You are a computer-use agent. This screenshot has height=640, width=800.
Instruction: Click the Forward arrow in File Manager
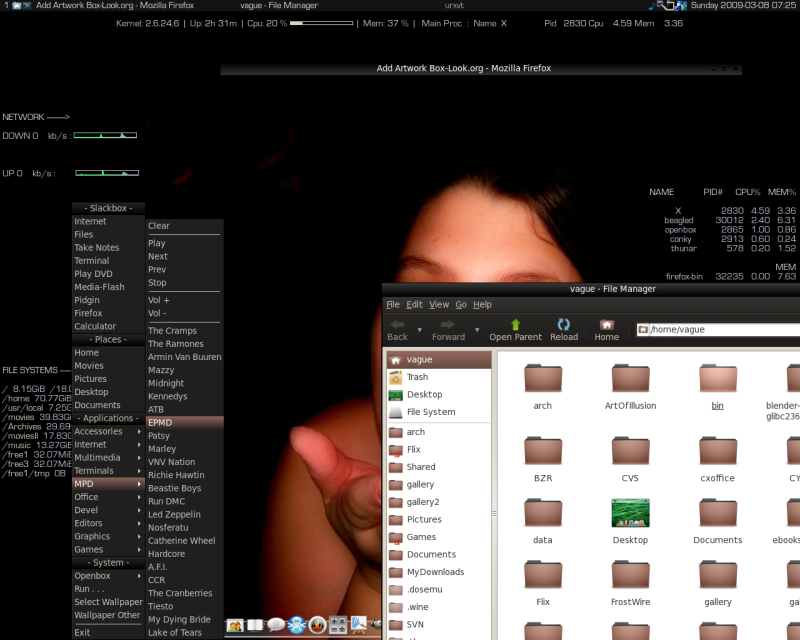447,325
